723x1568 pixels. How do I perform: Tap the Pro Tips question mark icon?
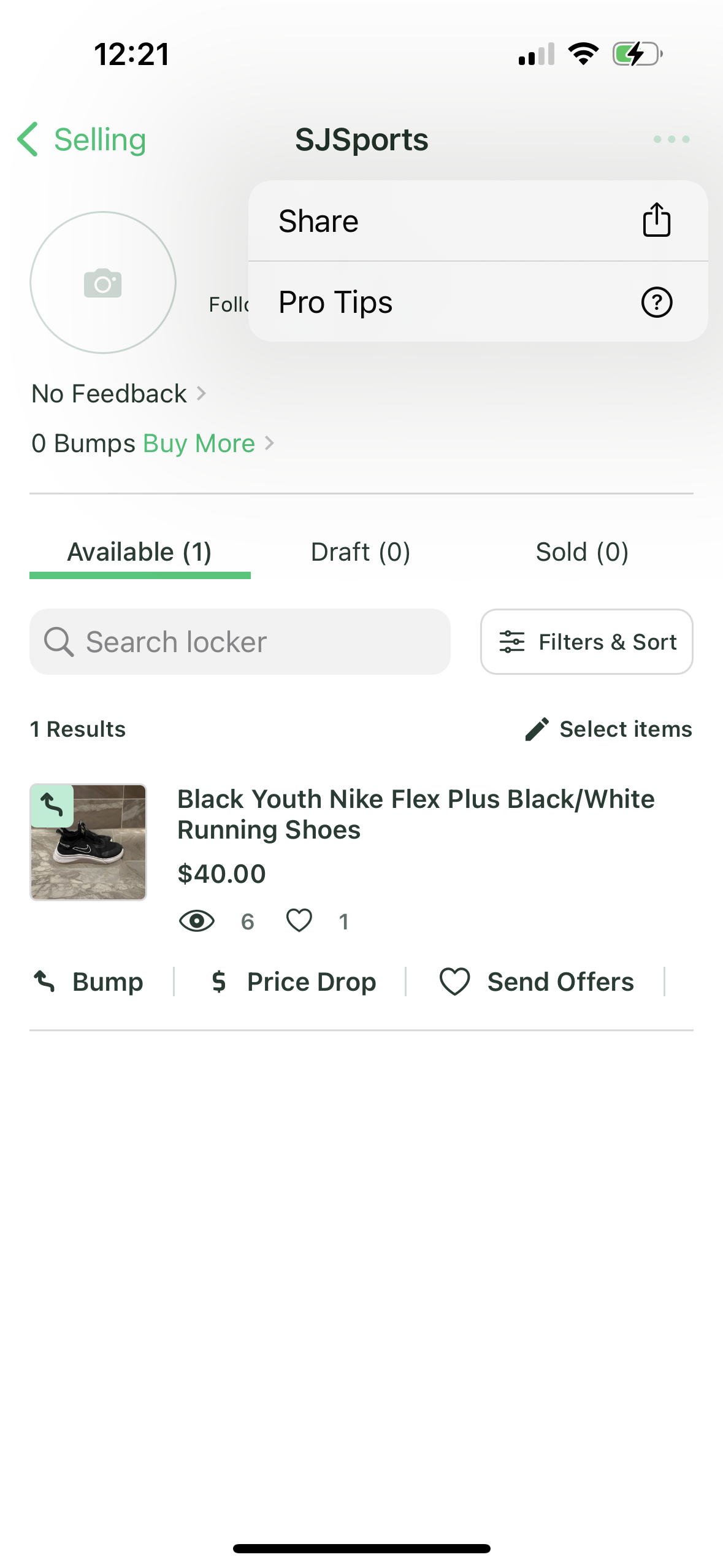(x=656, y=302)
